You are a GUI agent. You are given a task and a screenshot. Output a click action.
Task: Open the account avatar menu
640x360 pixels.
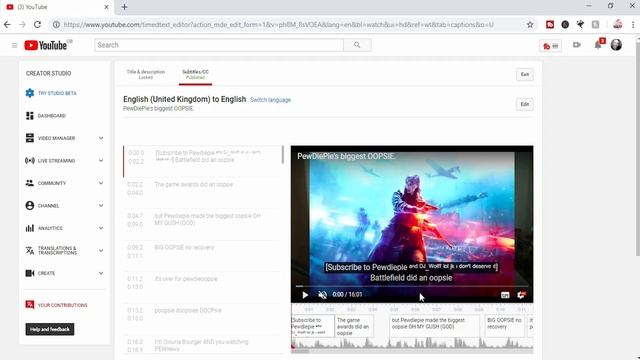616,44
